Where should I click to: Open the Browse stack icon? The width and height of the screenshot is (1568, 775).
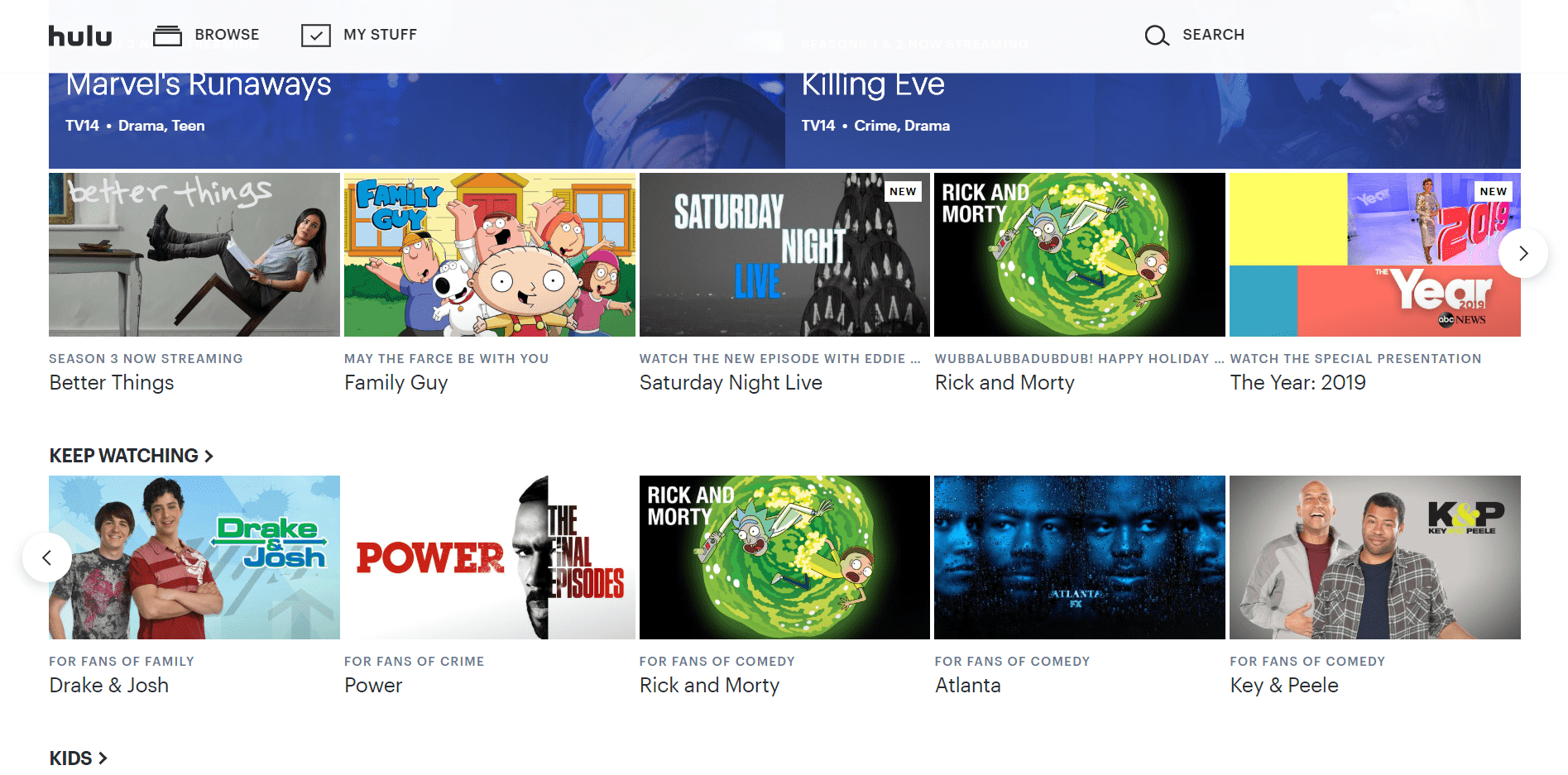[167, 35]
